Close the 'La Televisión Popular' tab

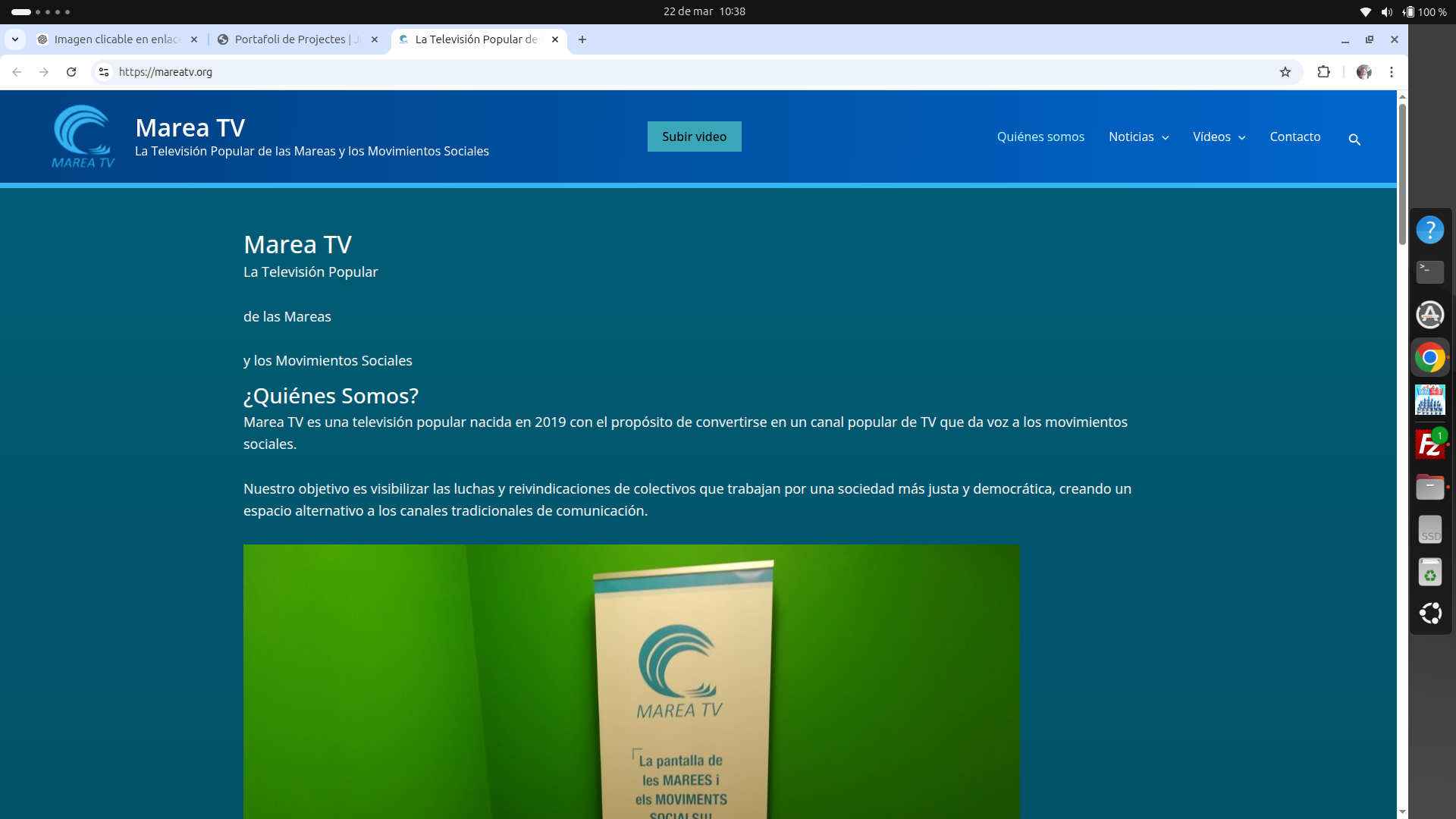coord(555,39)
